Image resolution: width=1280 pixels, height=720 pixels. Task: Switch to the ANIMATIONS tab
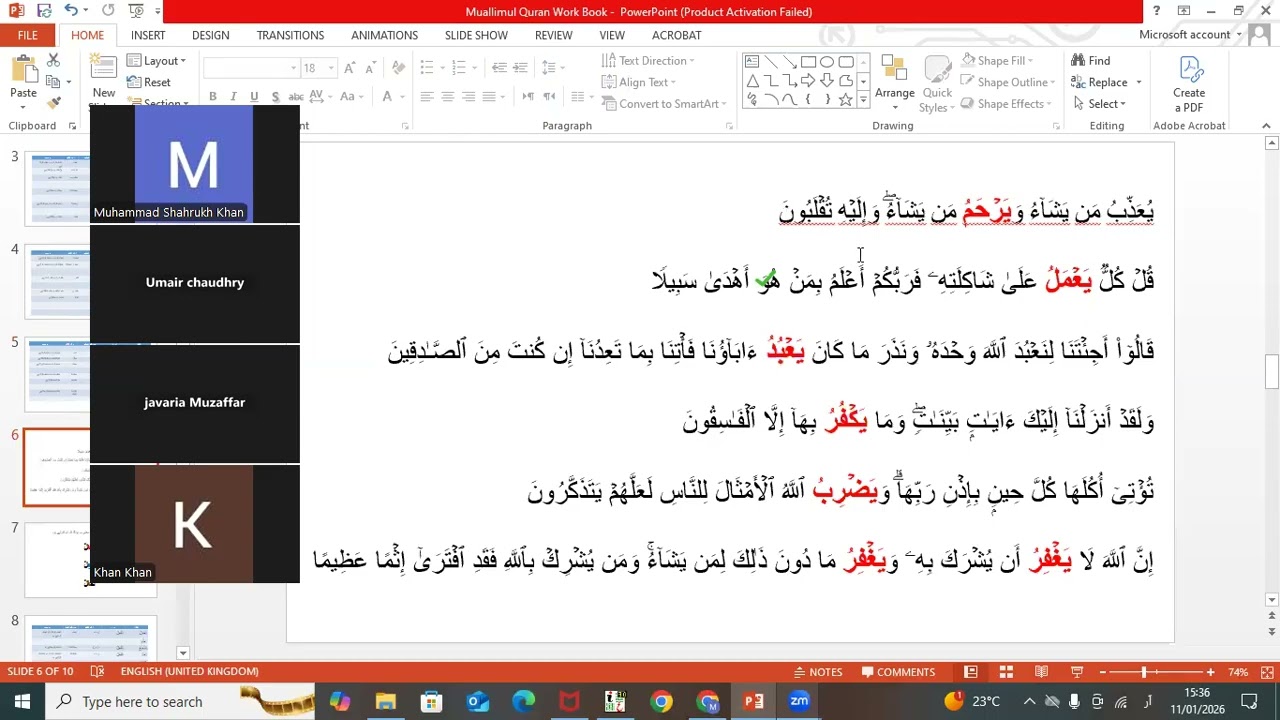tap(384, 35)
